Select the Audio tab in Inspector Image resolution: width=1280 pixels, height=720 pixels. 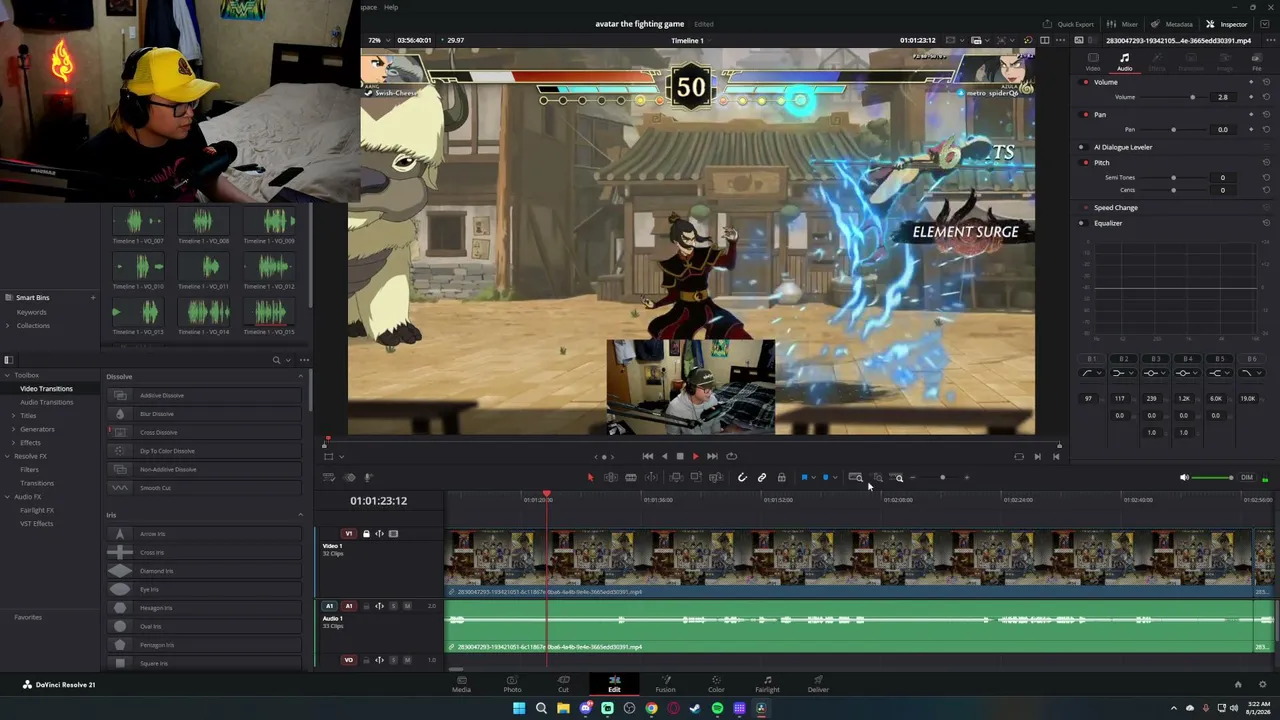point(1125,62)
